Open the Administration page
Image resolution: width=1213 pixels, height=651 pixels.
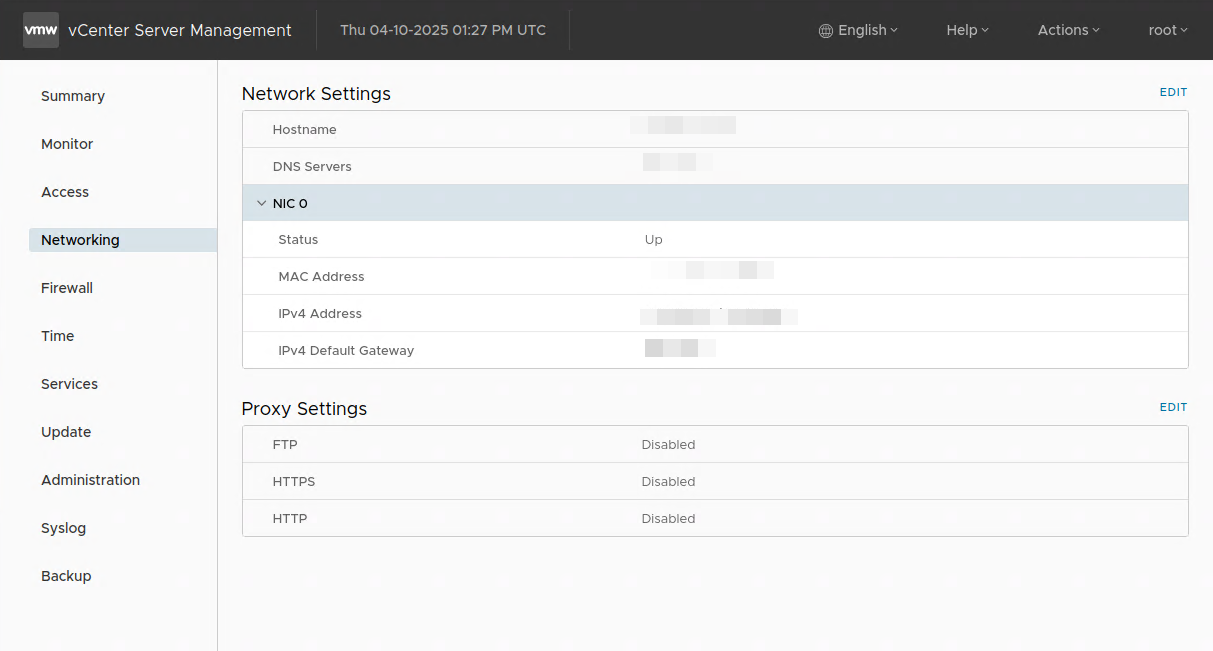coord(90,480)
